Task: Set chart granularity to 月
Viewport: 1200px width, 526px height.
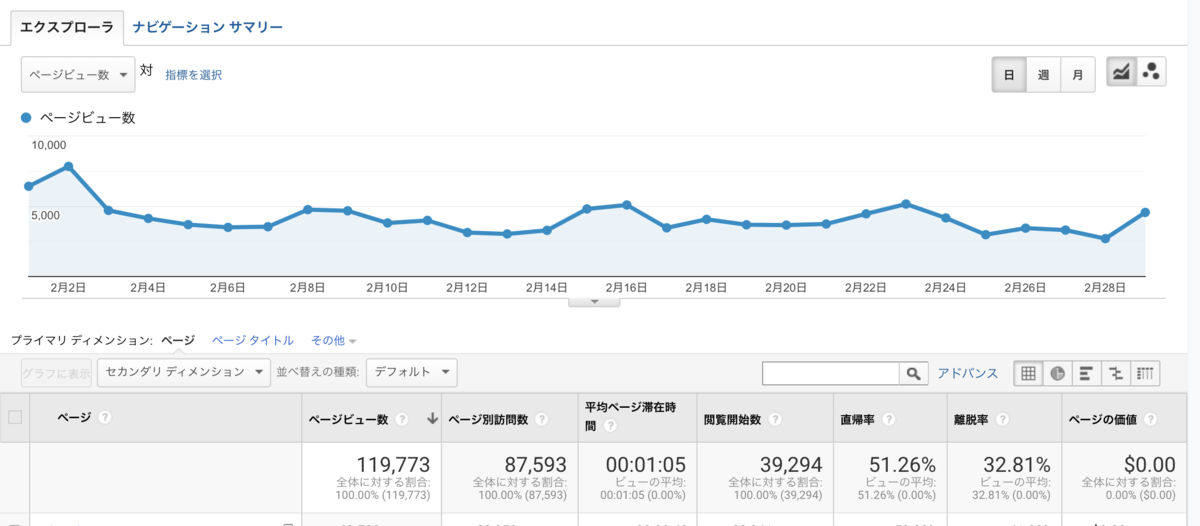Action: 1077,75
